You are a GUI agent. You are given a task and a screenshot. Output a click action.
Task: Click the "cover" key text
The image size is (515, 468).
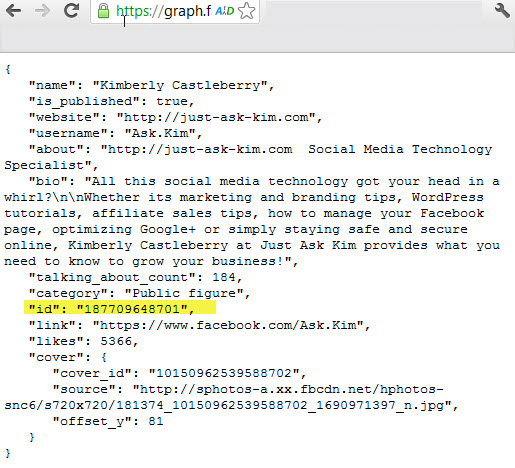pos(56,357)
